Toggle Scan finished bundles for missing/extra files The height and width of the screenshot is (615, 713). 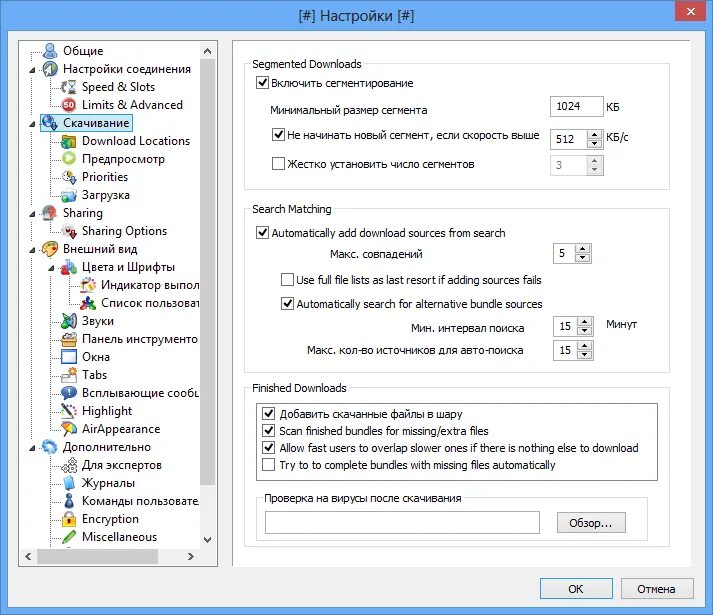269,430
